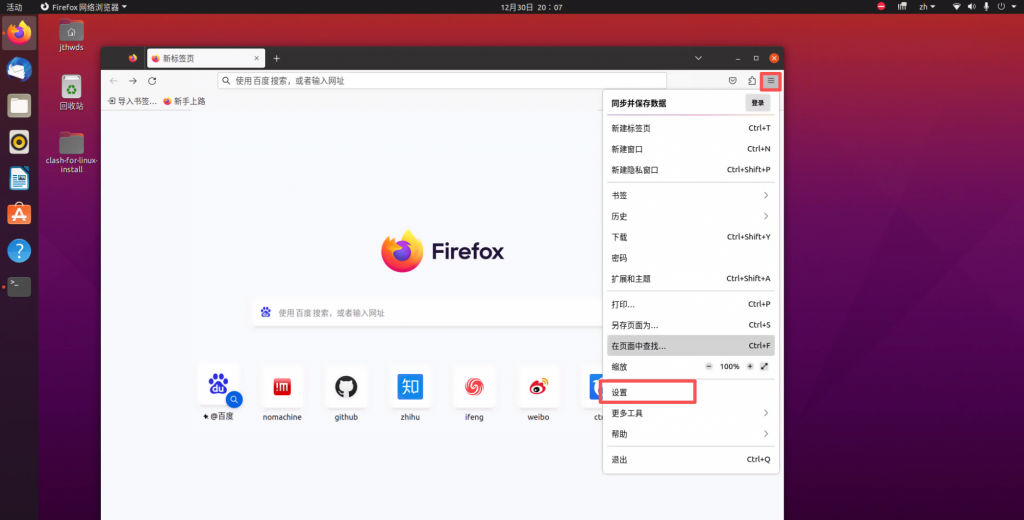
Task: Open the zhihu shortcut tile
Action: coord(410,386)
